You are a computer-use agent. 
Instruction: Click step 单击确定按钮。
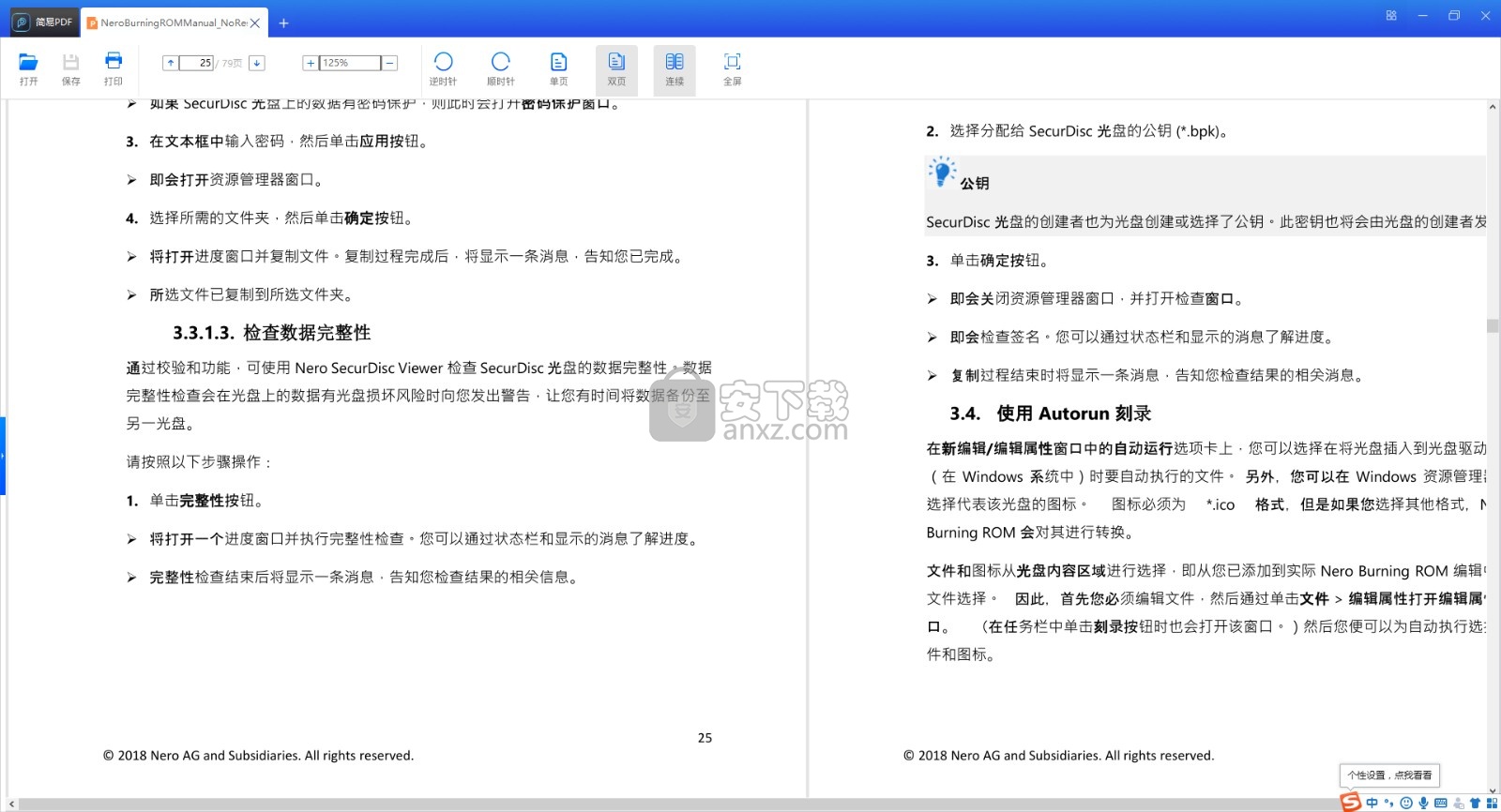tap(999, 261)
